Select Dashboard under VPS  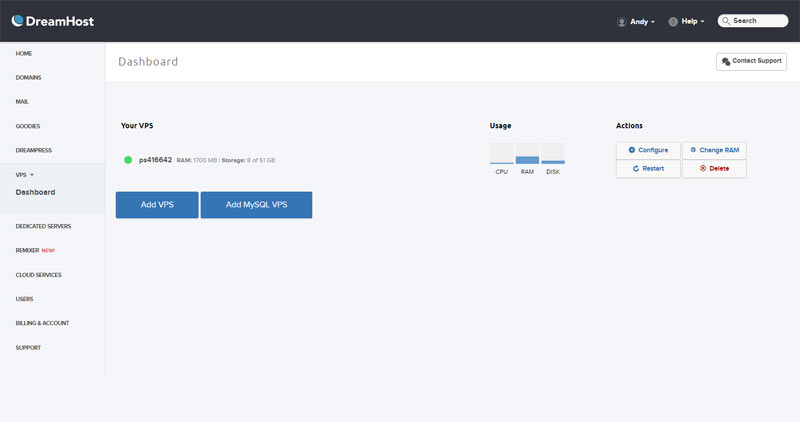point(35,192)
